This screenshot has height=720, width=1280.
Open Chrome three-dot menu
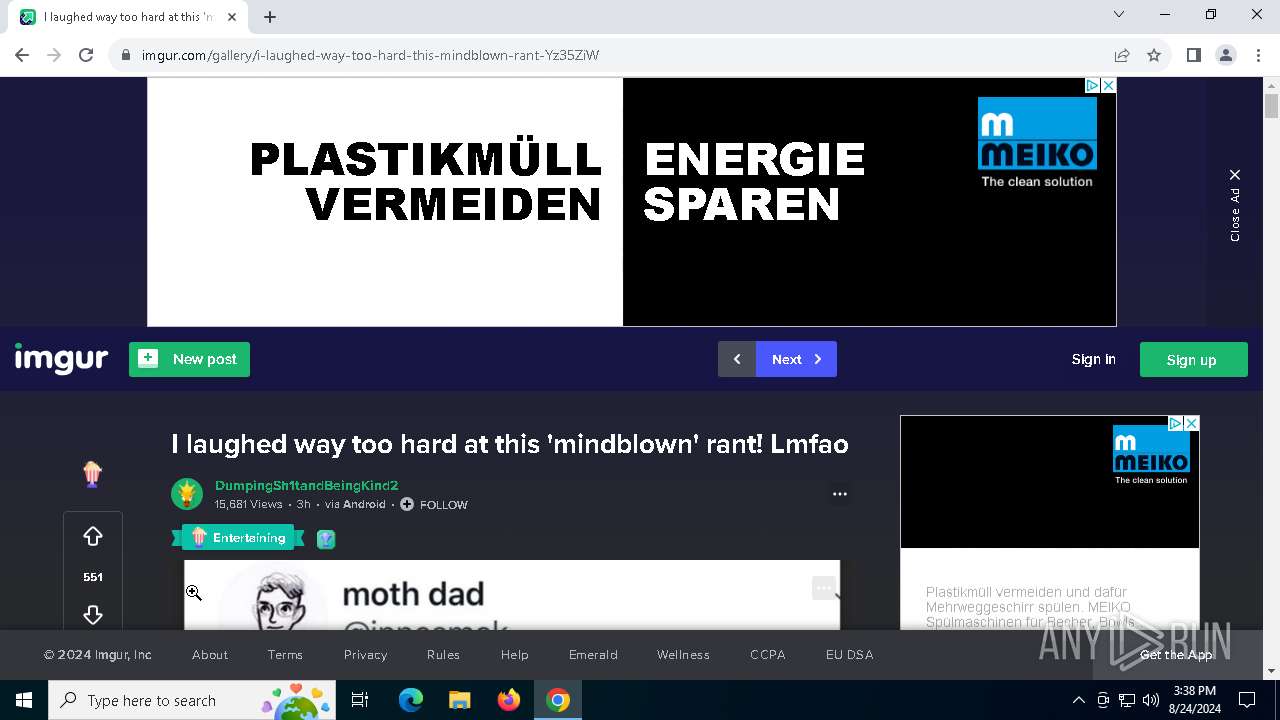tap(1257, 55)
